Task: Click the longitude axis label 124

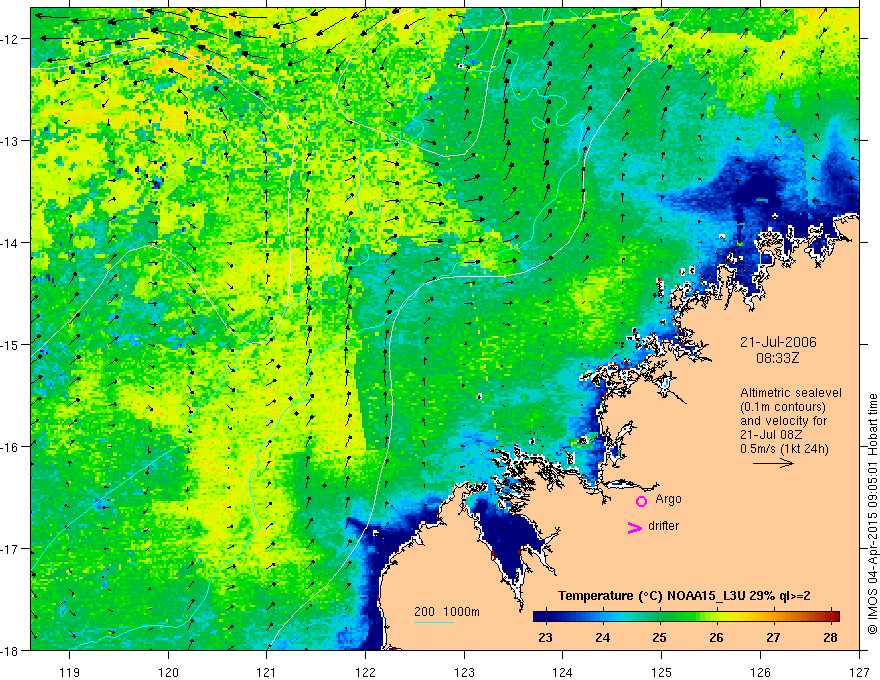Action: point(563,672)
